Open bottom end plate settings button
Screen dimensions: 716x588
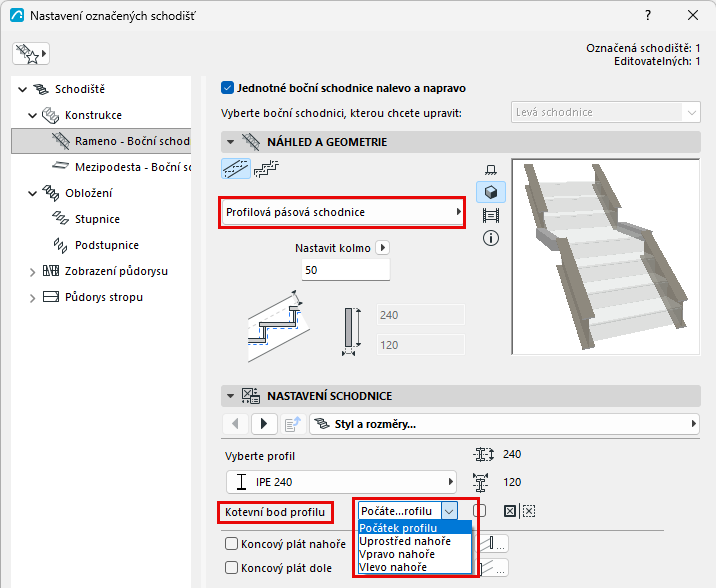[x=494, y=568]
